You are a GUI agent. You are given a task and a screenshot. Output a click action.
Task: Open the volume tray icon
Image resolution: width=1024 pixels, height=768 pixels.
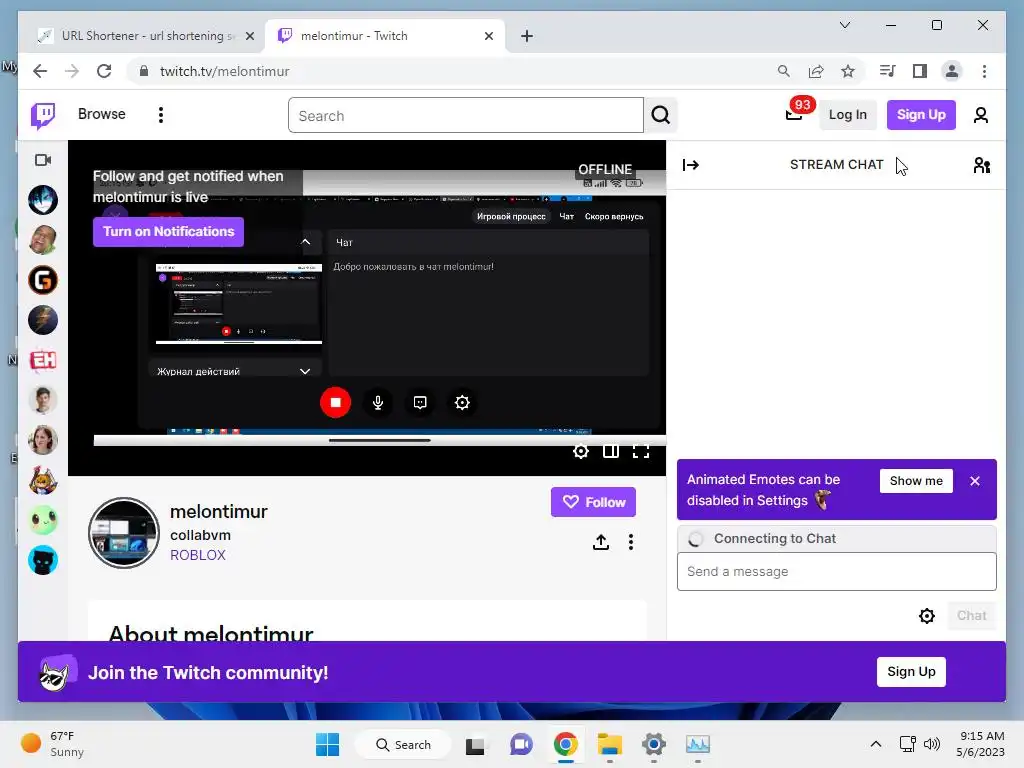(932, 744)
